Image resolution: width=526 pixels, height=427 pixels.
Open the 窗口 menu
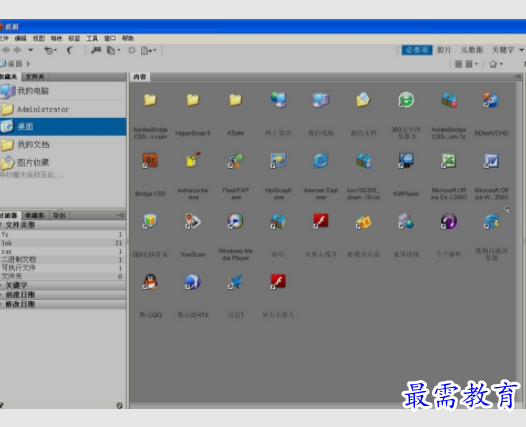tap(110, 38)
